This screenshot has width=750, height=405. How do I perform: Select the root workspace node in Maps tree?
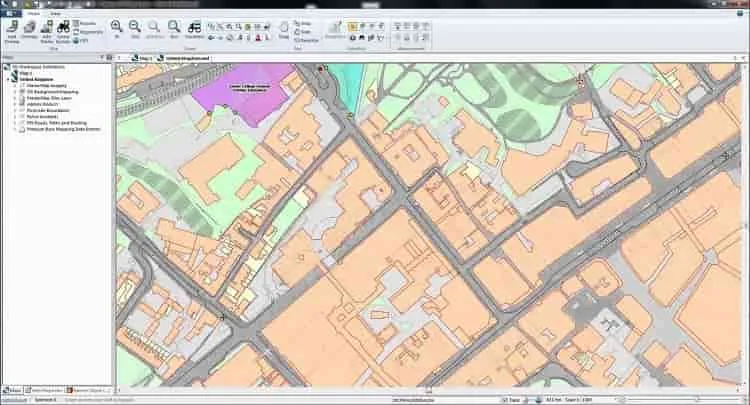[x=37, y=67]
